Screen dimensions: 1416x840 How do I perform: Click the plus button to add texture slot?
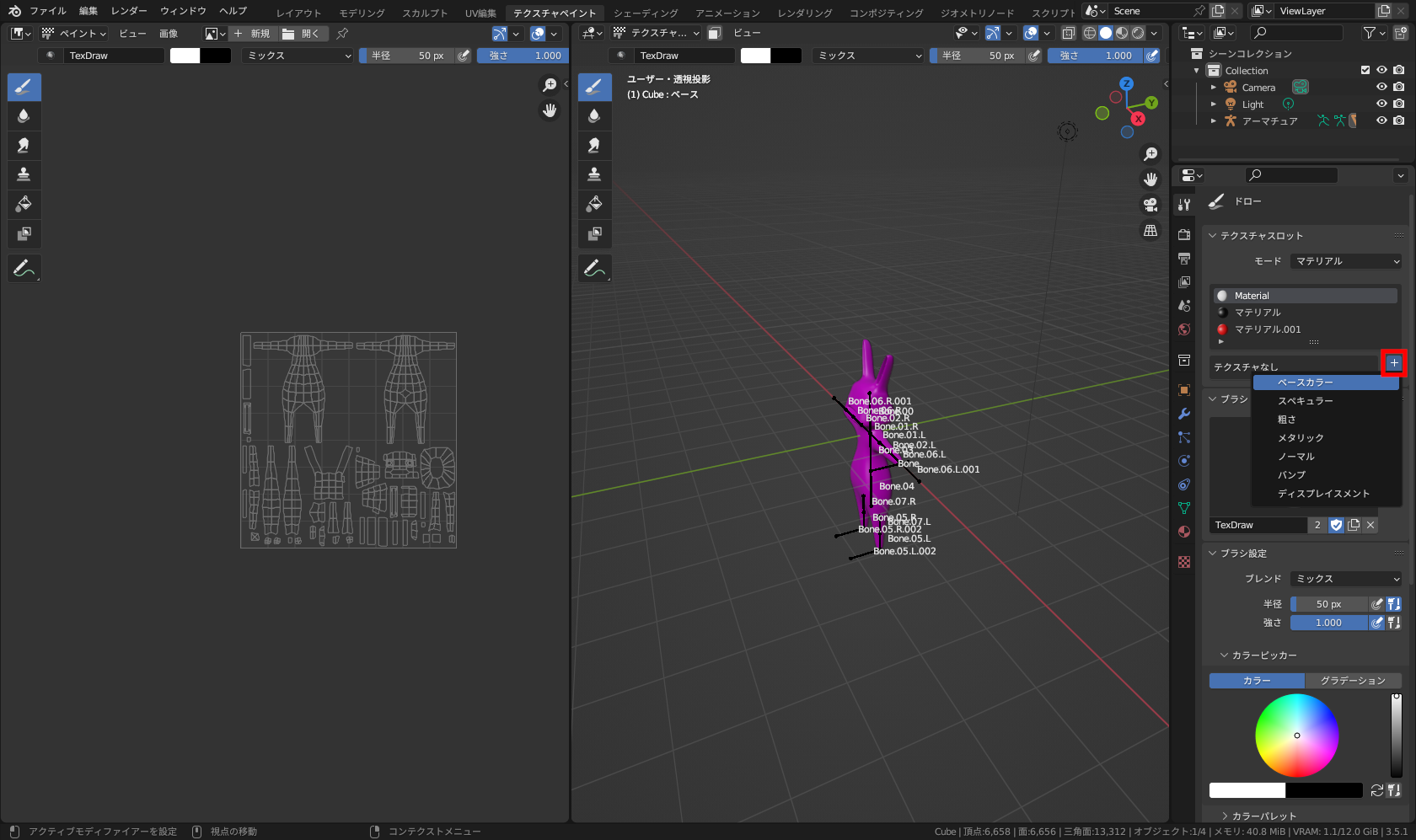1394,363
